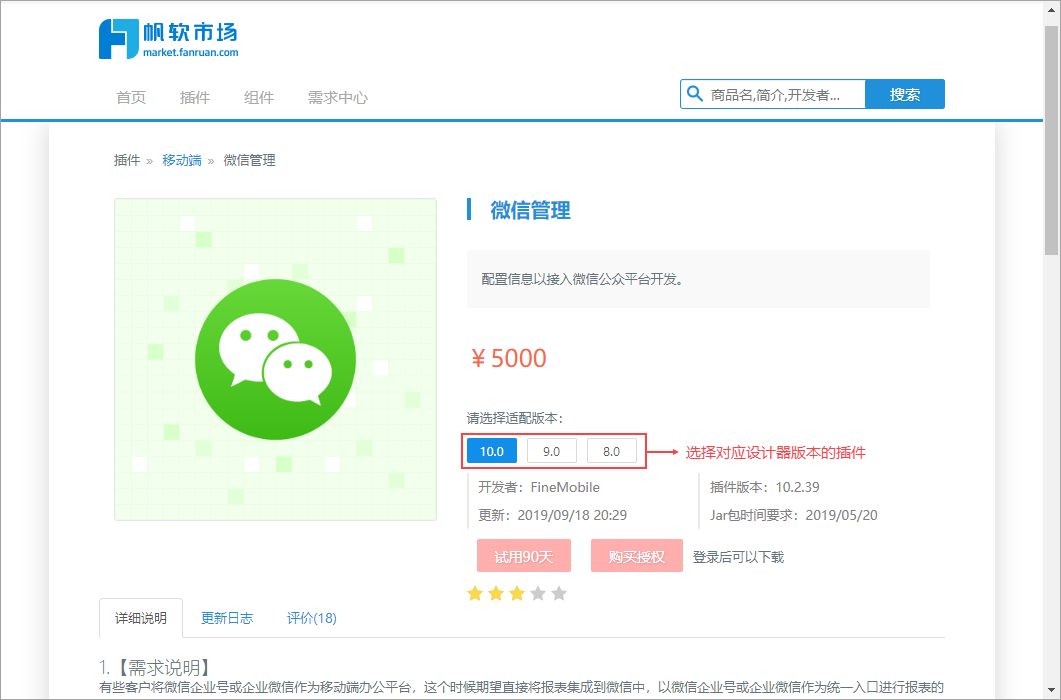Image resolution: width=1061 pixels, height=700 pixels.
Task: Open the 插件 navigation item
Action: (195, 97)
